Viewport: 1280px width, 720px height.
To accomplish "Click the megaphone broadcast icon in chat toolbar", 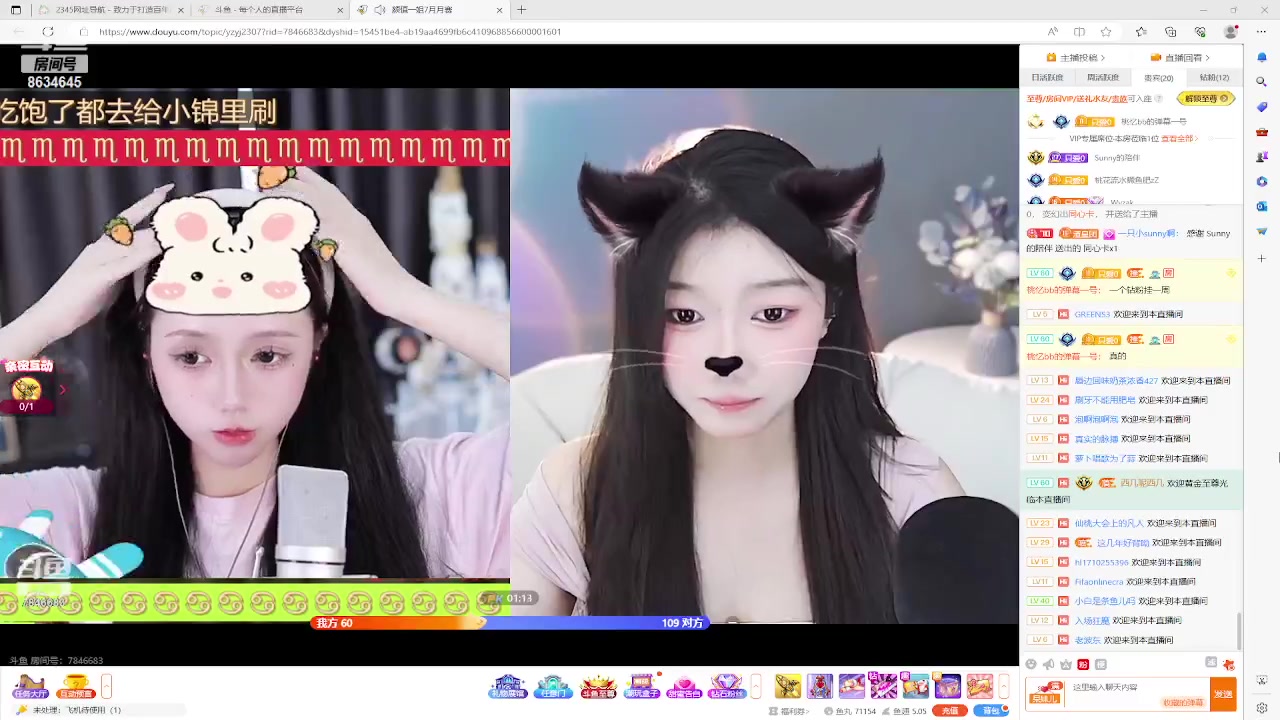I will tap(1048, 664).
